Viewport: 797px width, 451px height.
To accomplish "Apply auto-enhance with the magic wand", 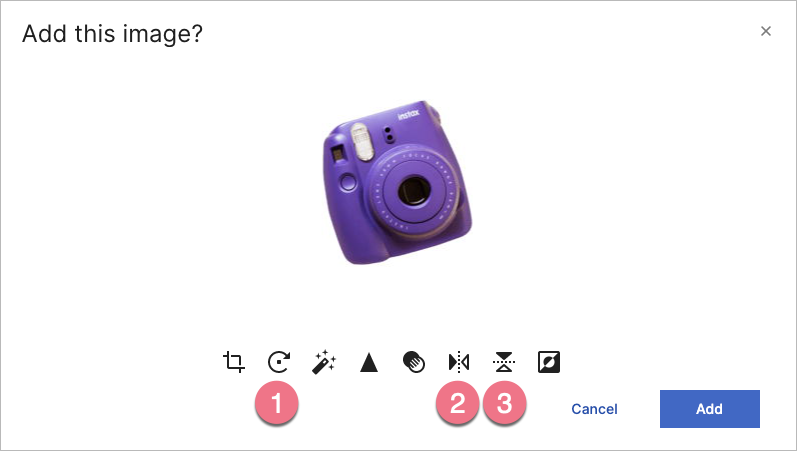I will pyautogui.click(x=324, y=362).
